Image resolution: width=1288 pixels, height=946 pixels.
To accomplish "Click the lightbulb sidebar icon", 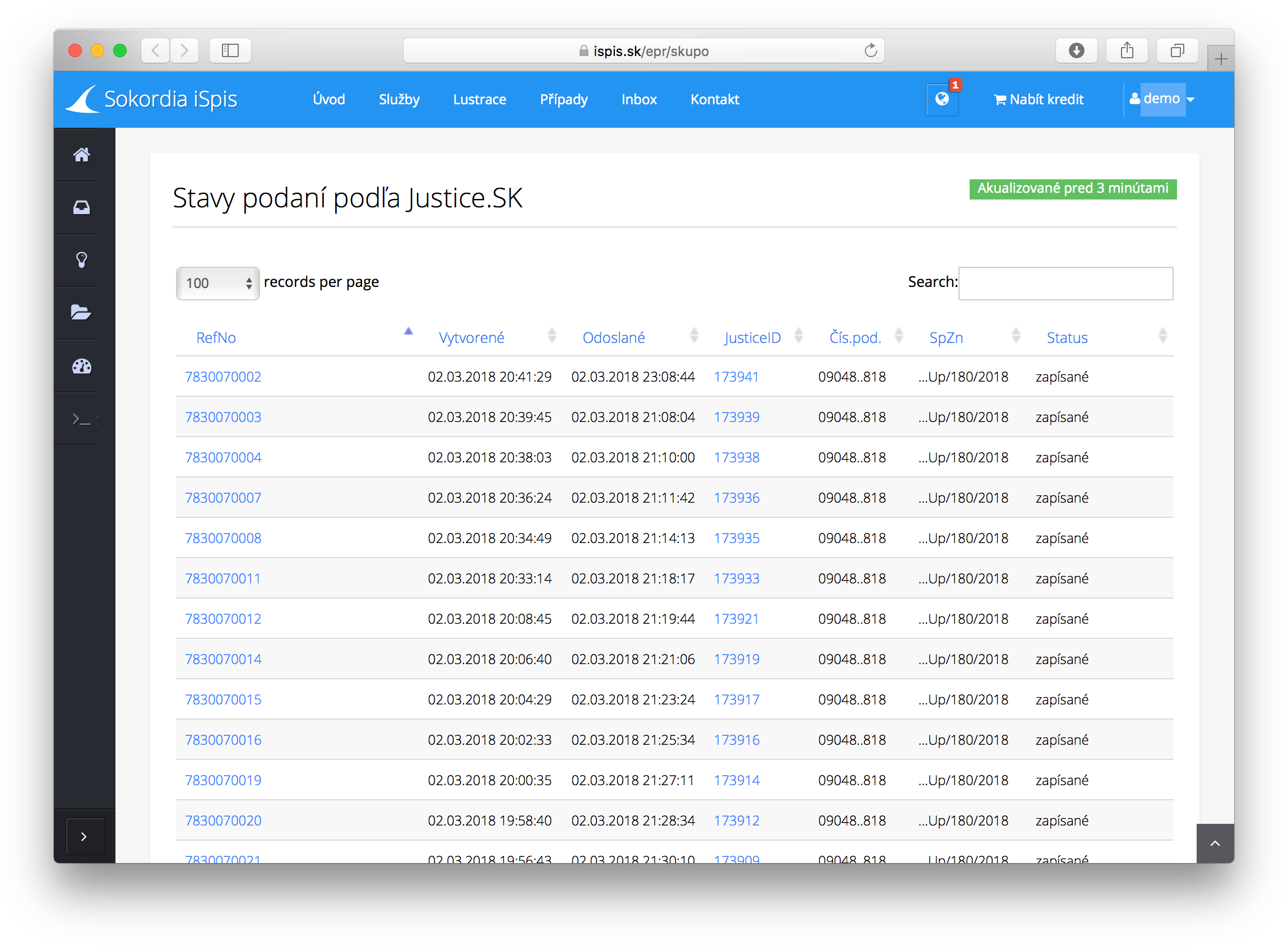I will [x=81, y=260].
